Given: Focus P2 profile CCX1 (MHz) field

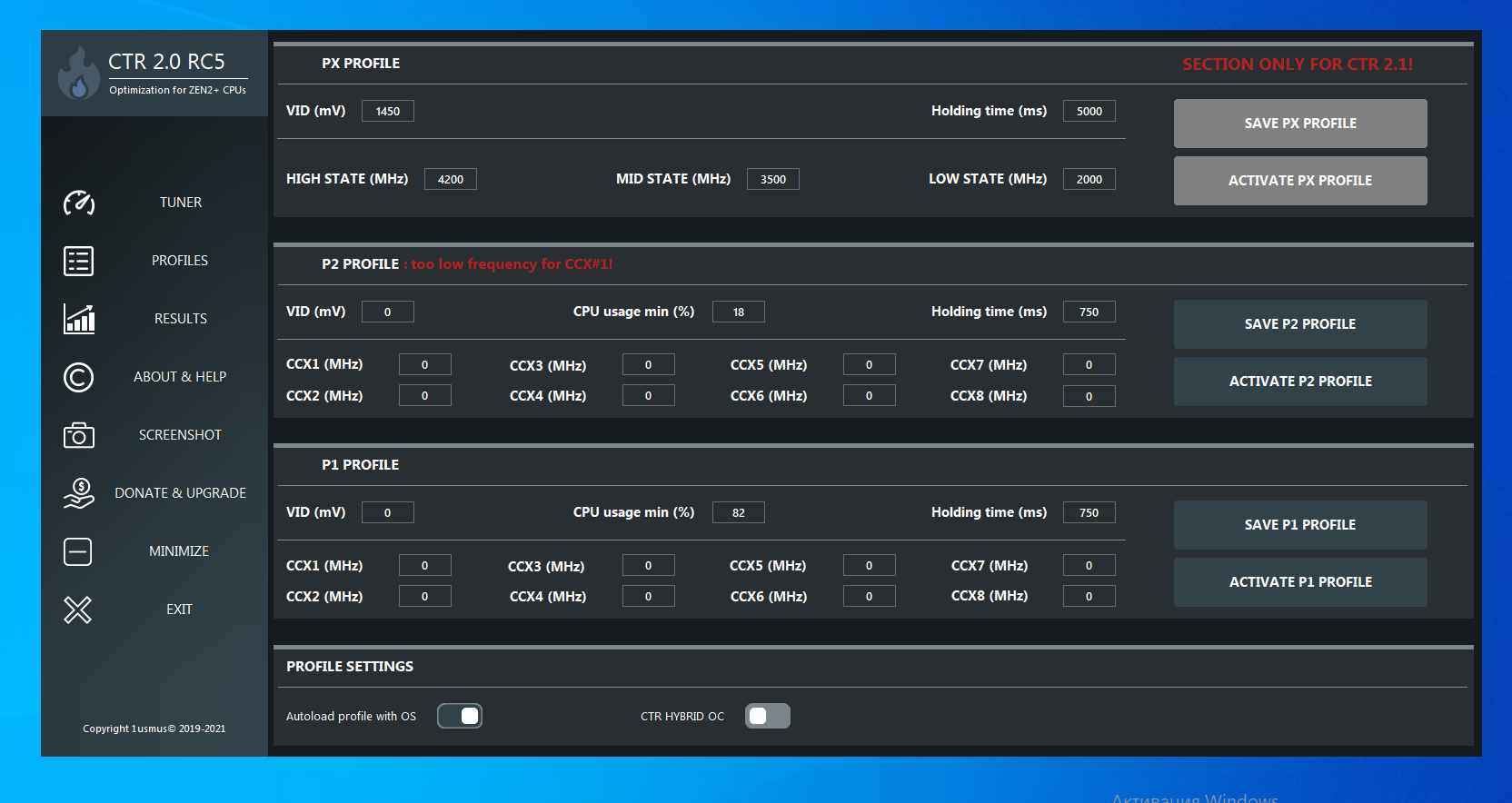Looking at the screenshot, I should click(425, 364).
